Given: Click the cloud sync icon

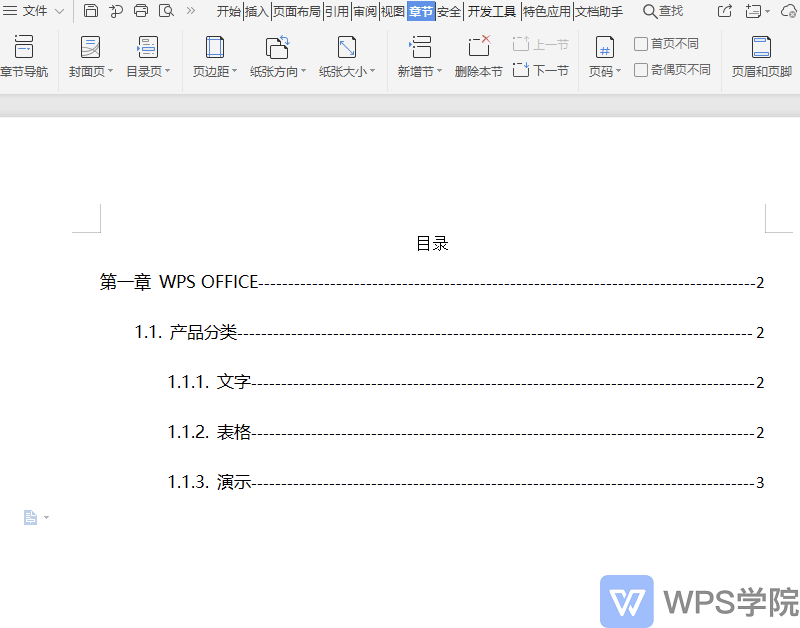Looking at the screenshot, I should pos(789,11).
